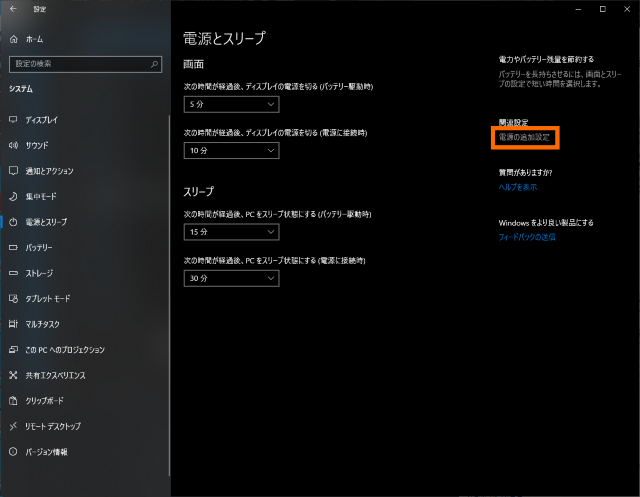Click the back arrow in title bar
This screenshot has width=640, height=497.
pyautogui.click(x=10, y=8)
